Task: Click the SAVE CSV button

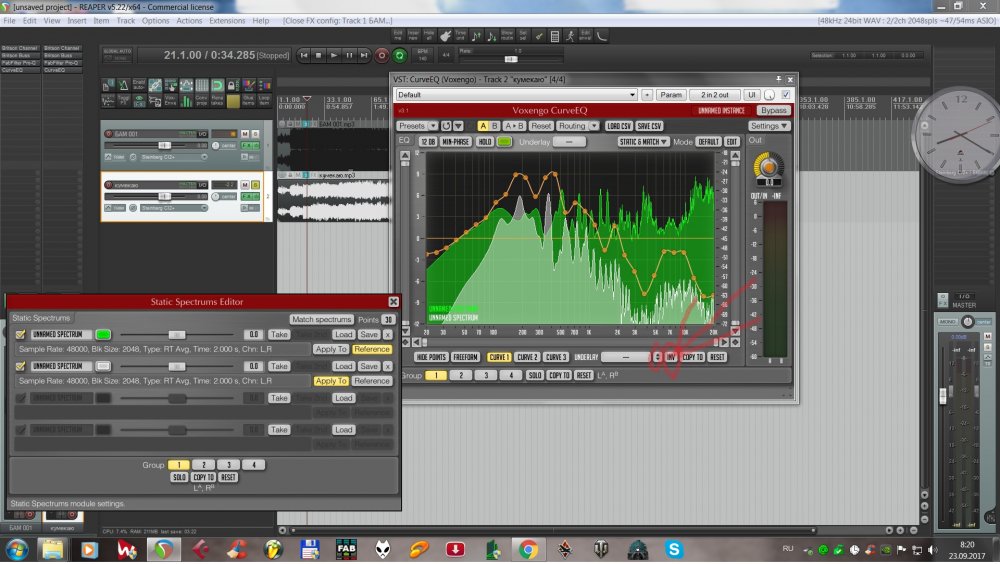Action: pos(649,126)
